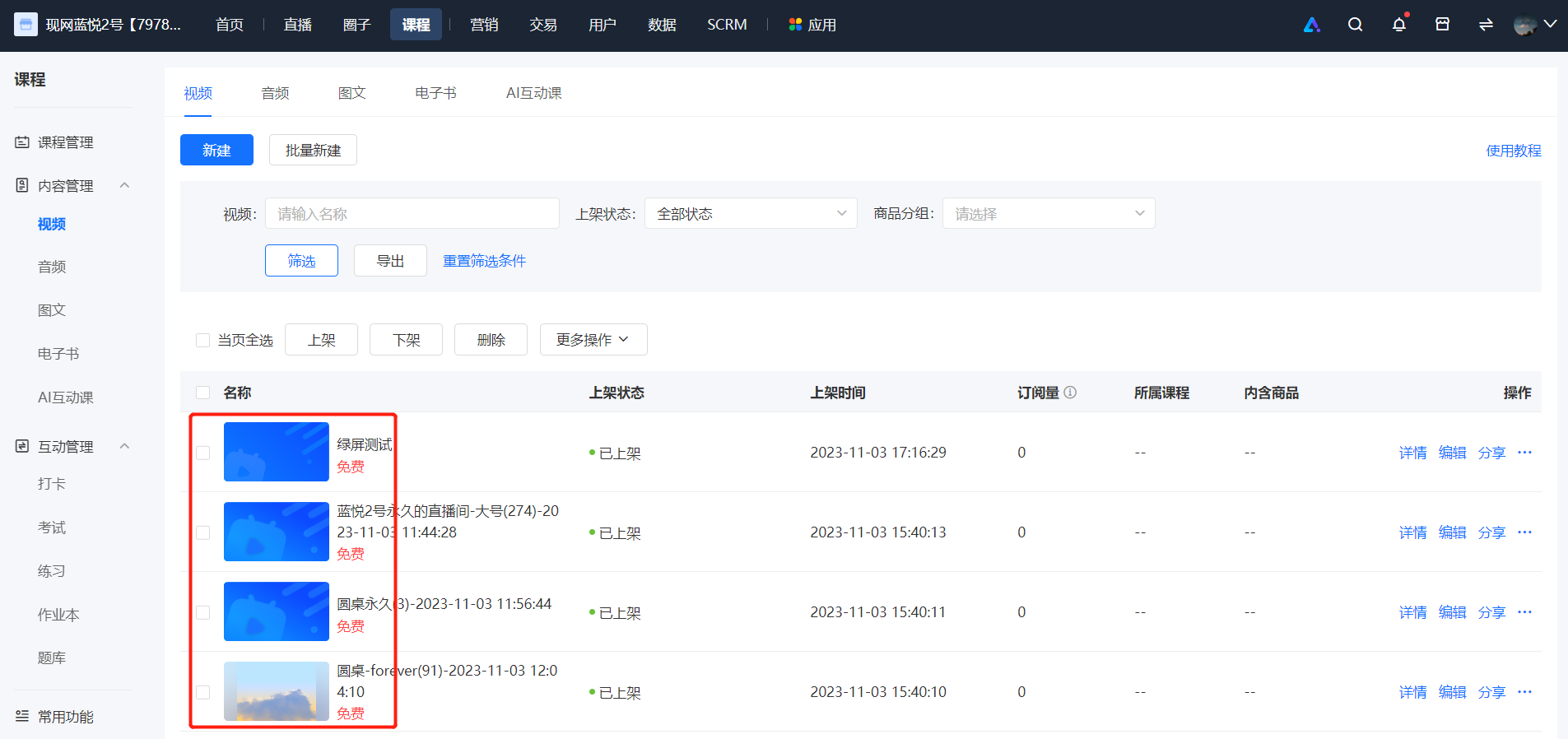Open the 上架状态 全部状态 dropdown
The image size is (1568, 739).
pos(751,213)
